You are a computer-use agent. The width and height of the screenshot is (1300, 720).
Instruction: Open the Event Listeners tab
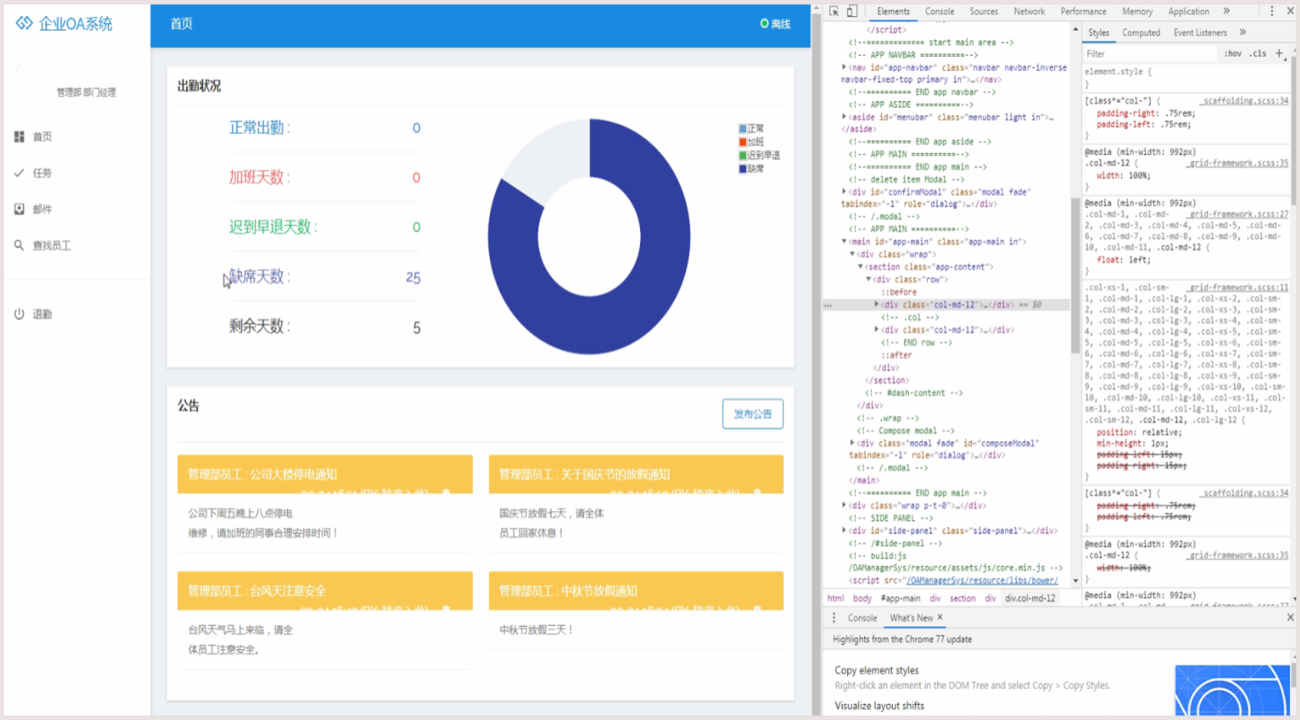coord(1200,33)
